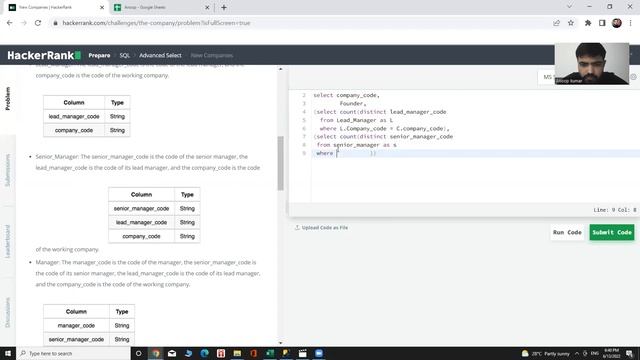Click the address bar URL
The width and height of the screenshot is (640, 360).
coord(156,23)
